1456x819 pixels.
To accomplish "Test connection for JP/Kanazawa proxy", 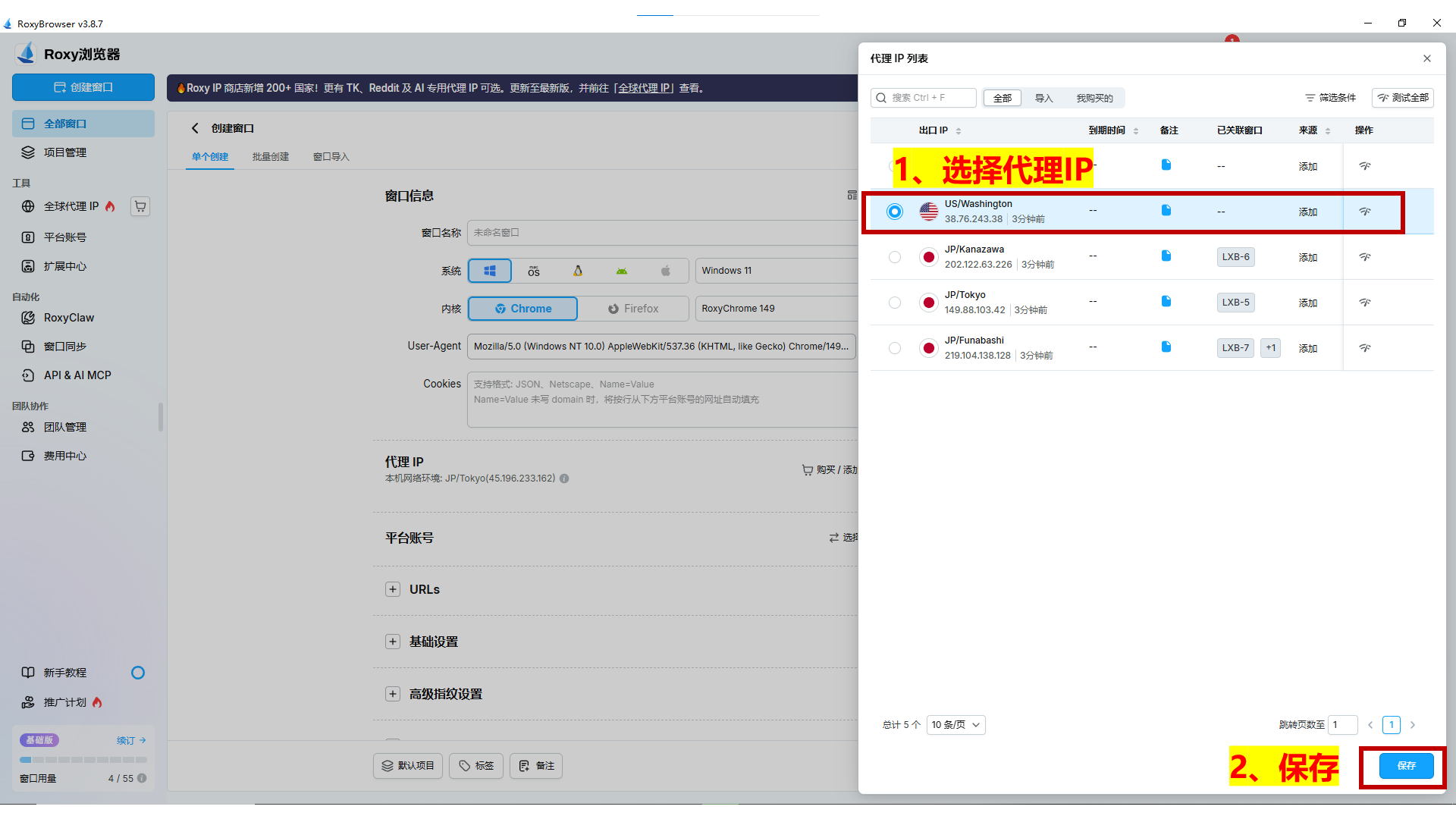I will [1365, 257].
